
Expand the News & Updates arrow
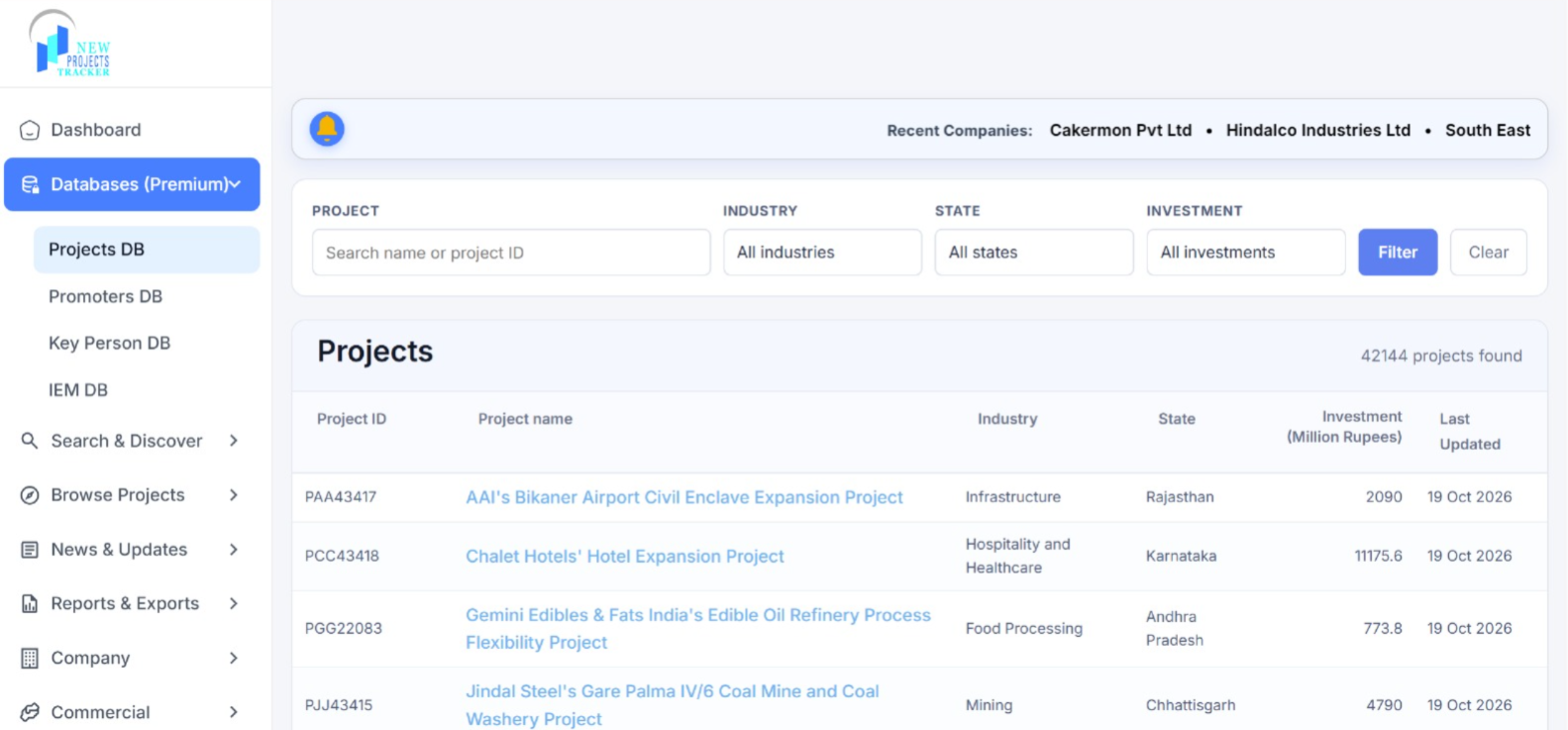coord(234,550)
